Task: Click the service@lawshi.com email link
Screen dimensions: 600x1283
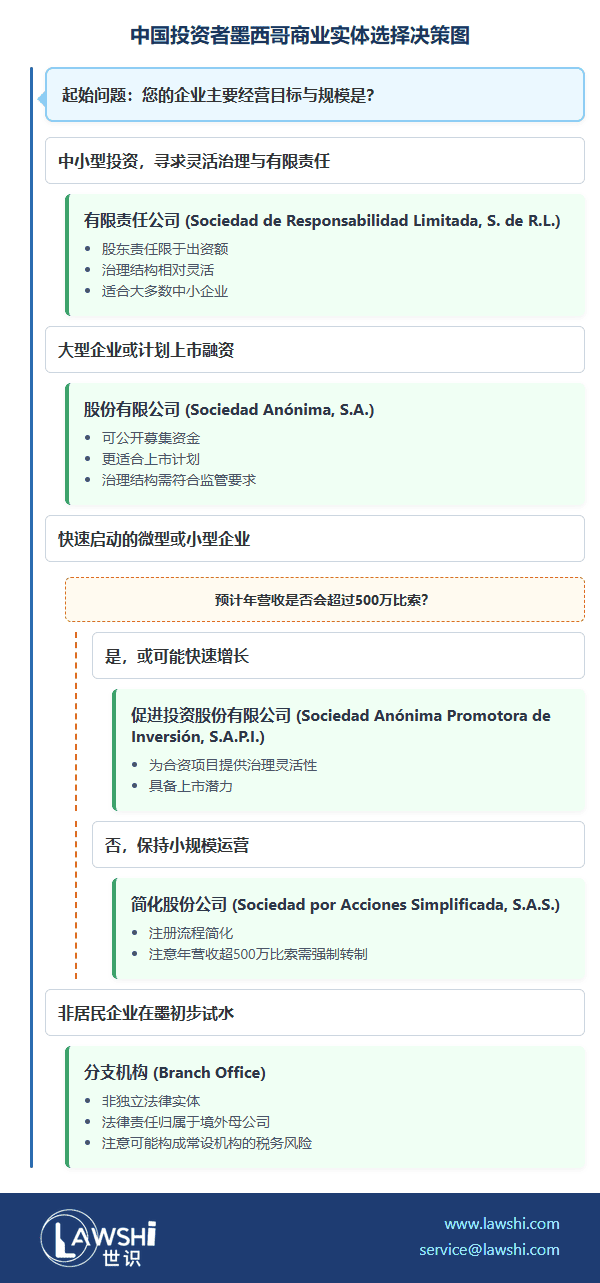Action: (x=489, y=1249)
